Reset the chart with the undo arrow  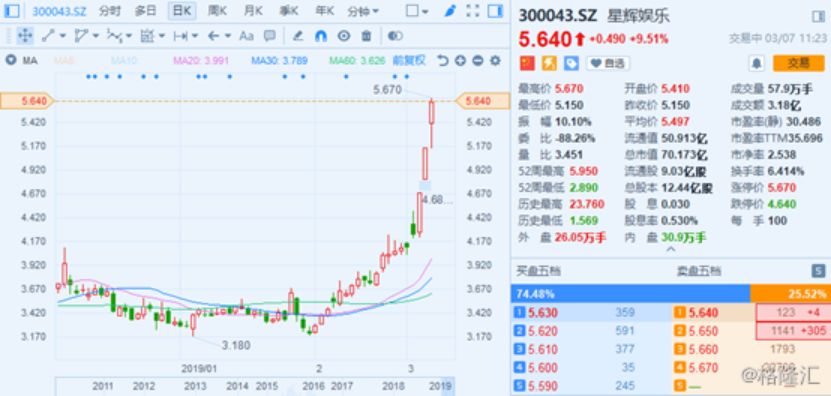(443, 60)
